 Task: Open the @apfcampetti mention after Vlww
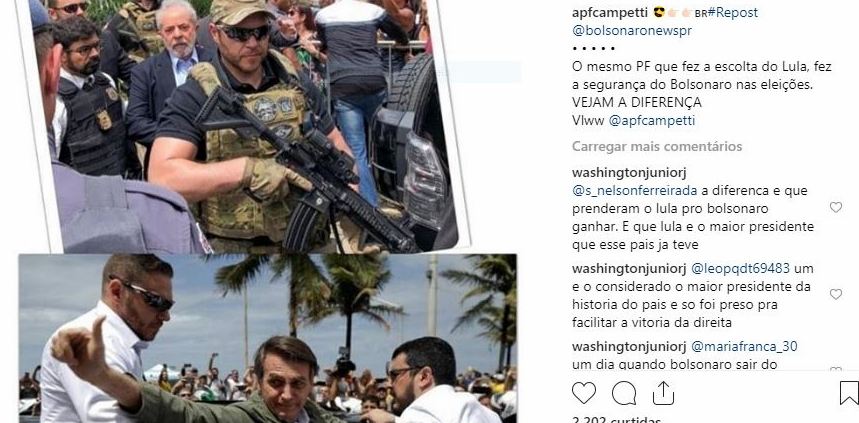[x=652, y=121]
